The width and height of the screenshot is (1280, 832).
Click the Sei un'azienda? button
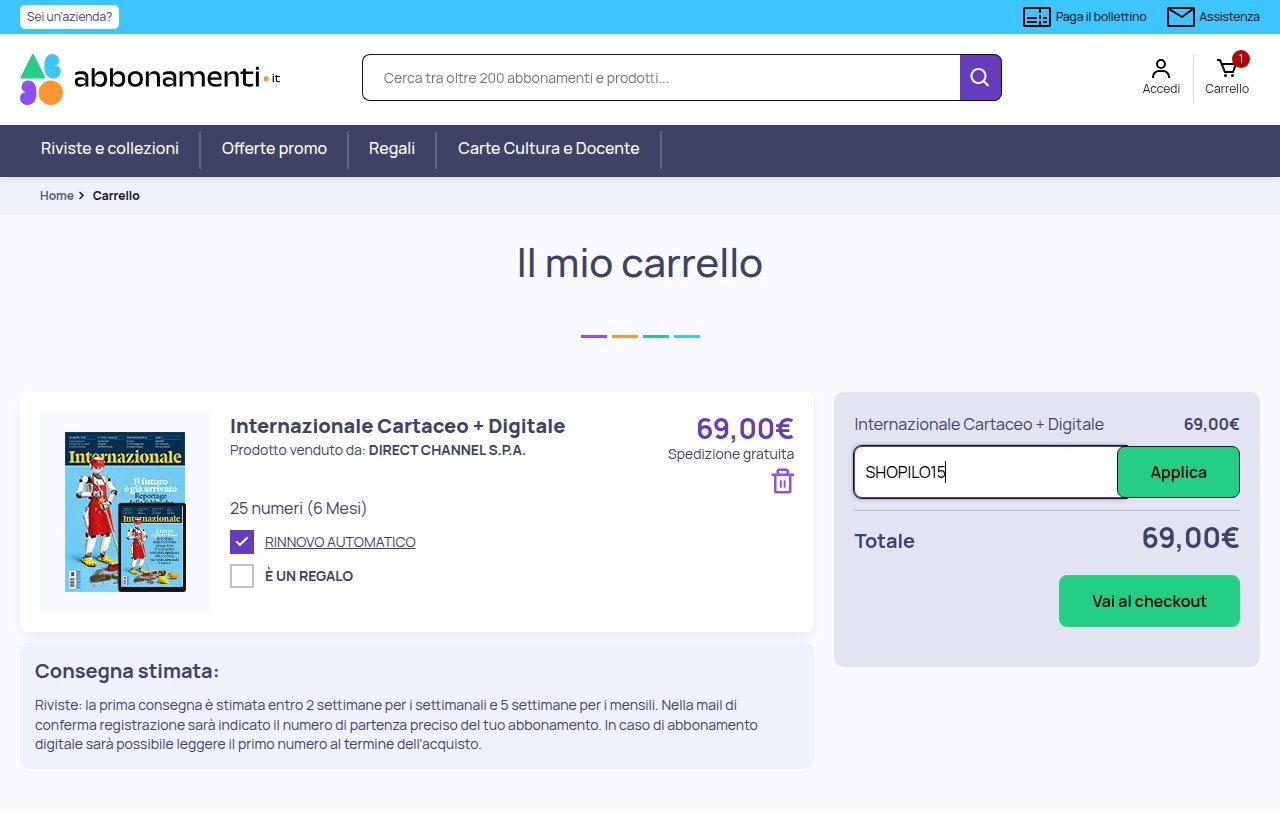[69, 17]
